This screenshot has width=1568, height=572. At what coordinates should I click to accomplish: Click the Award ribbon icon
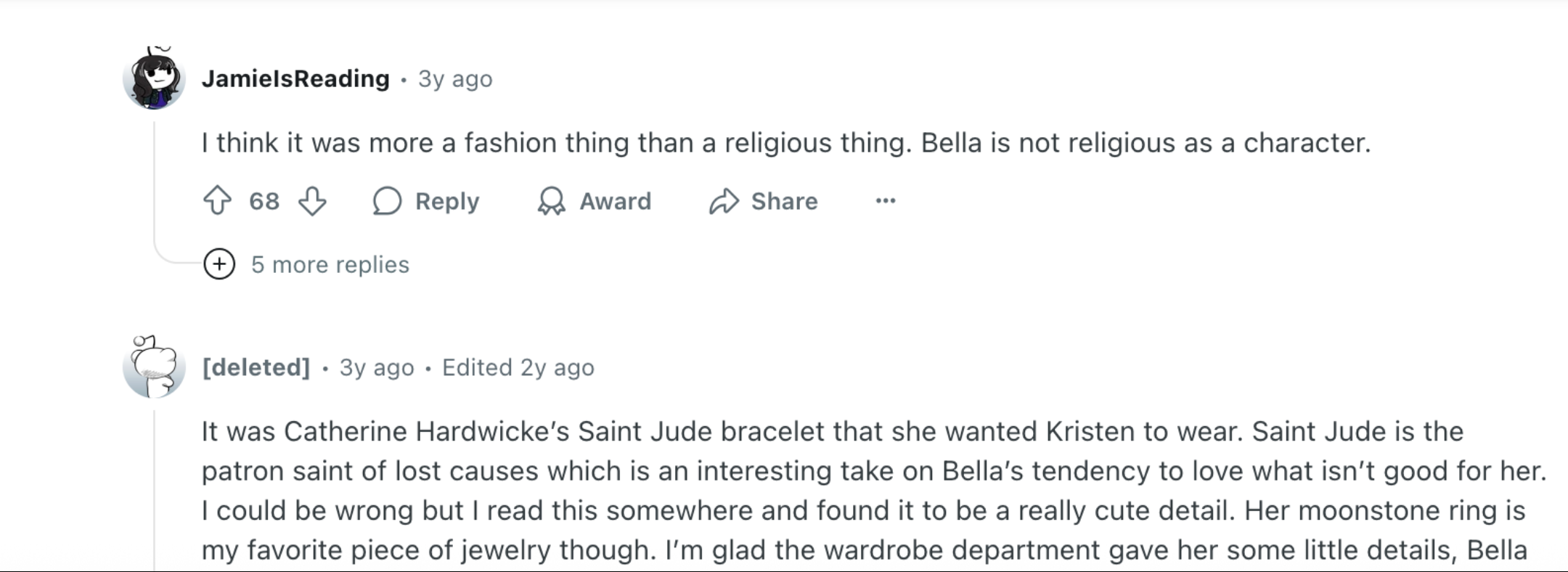(x=551, y=201)
